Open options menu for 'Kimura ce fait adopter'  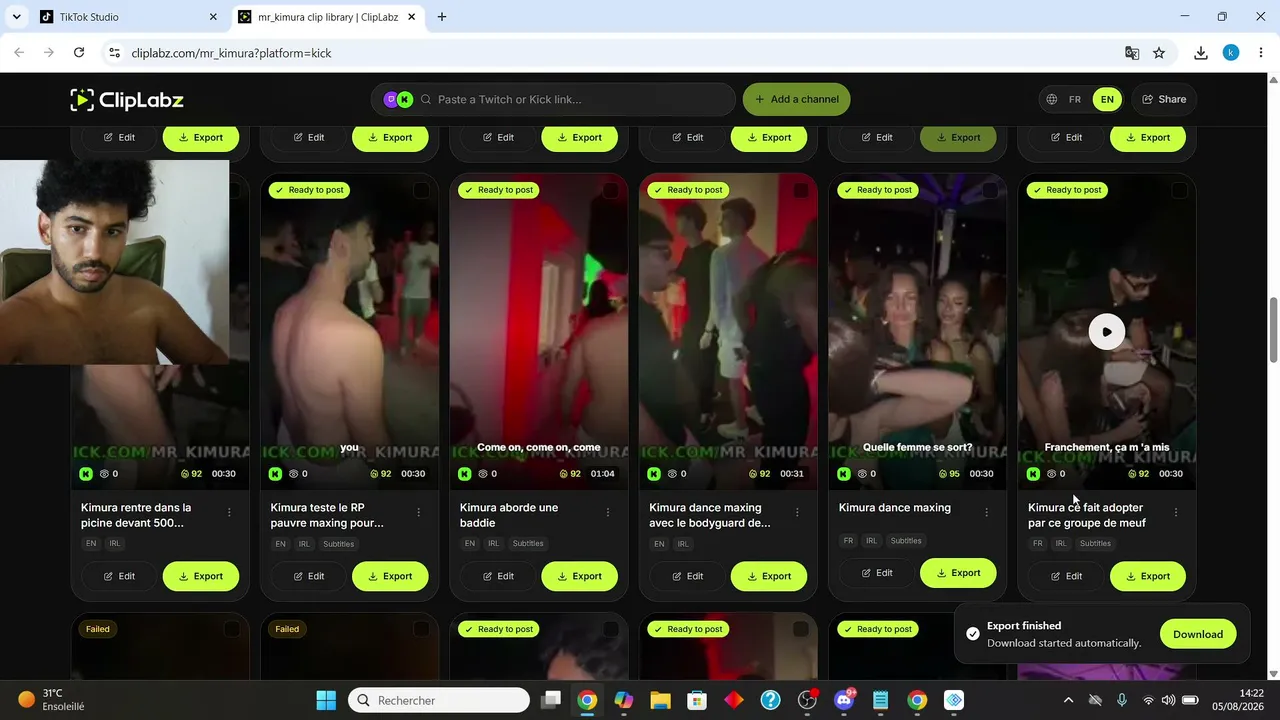coord(1176,512)
